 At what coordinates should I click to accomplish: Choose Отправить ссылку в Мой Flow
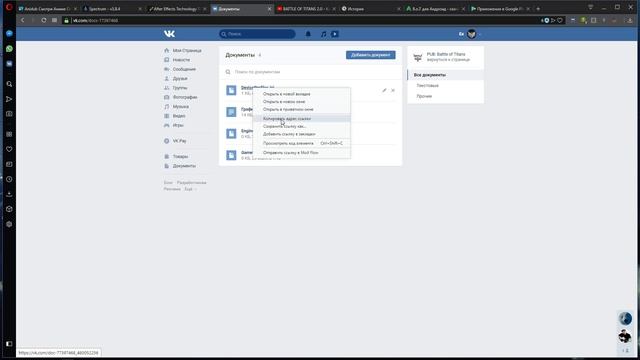pos(302,153)
